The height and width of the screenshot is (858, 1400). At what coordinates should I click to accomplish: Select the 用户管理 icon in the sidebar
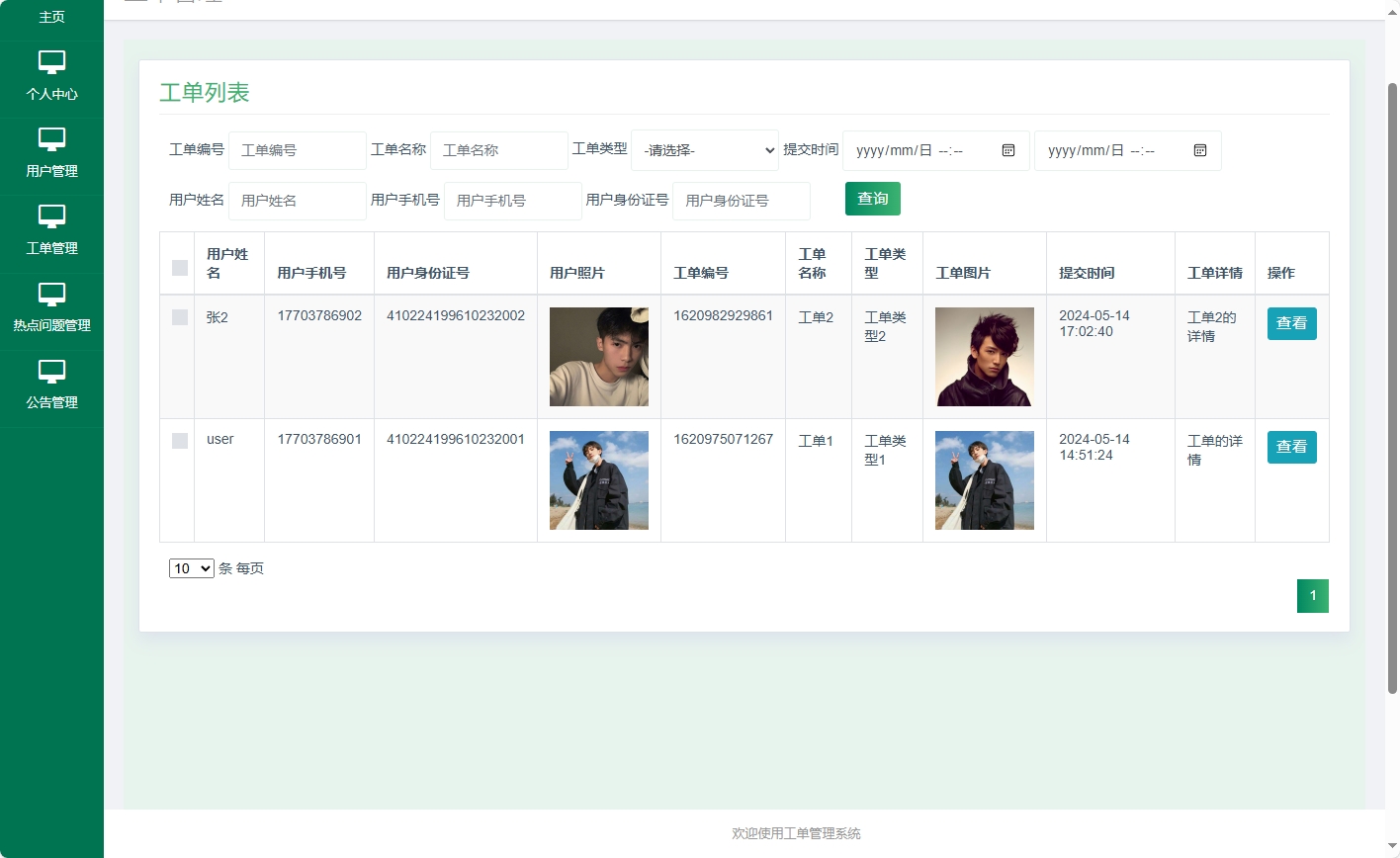tap(51, 139)
